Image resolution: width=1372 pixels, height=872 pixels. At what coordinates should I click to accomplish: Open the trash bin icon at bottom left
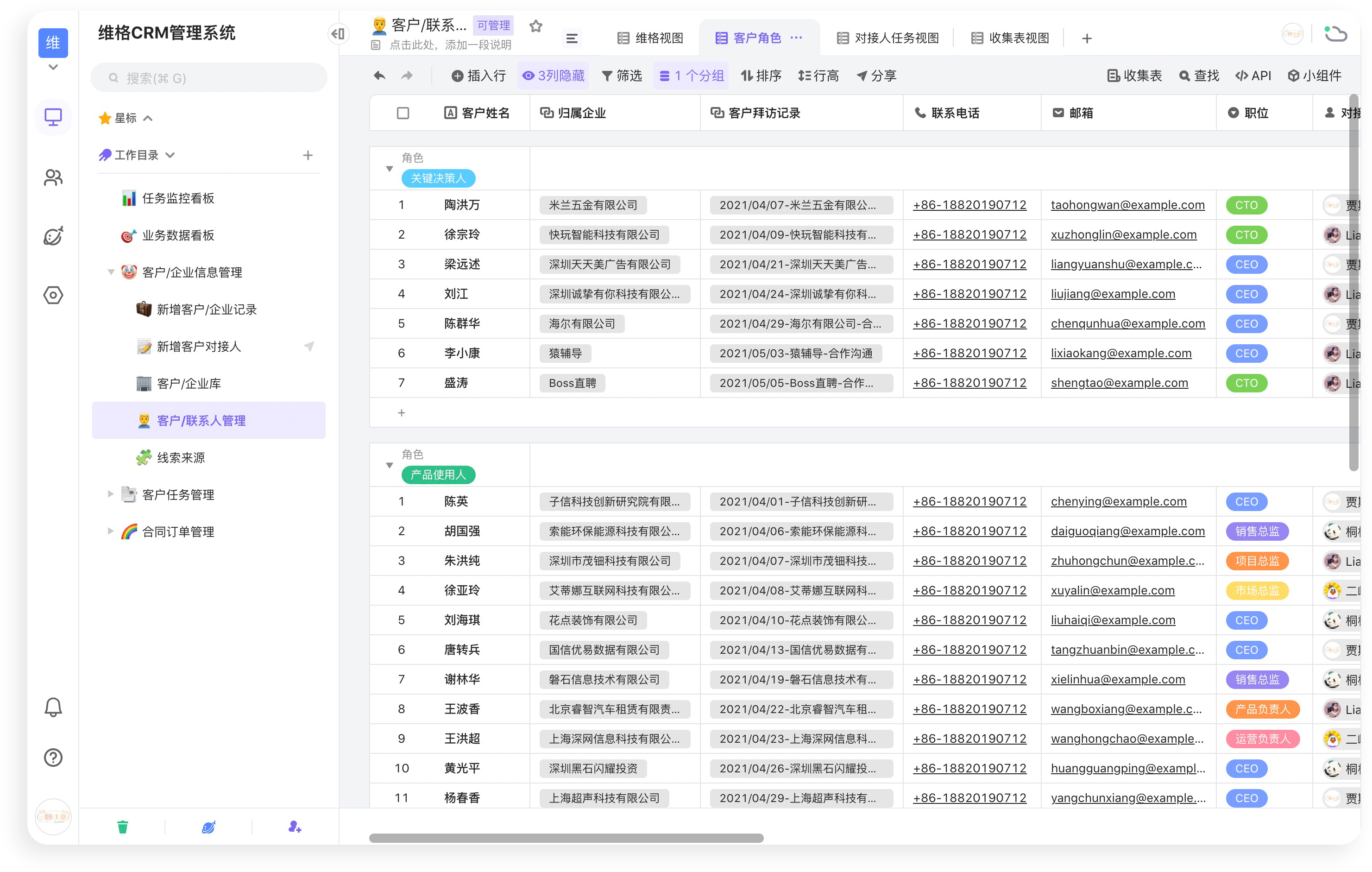pyautogui.click(x=122, y=827)
